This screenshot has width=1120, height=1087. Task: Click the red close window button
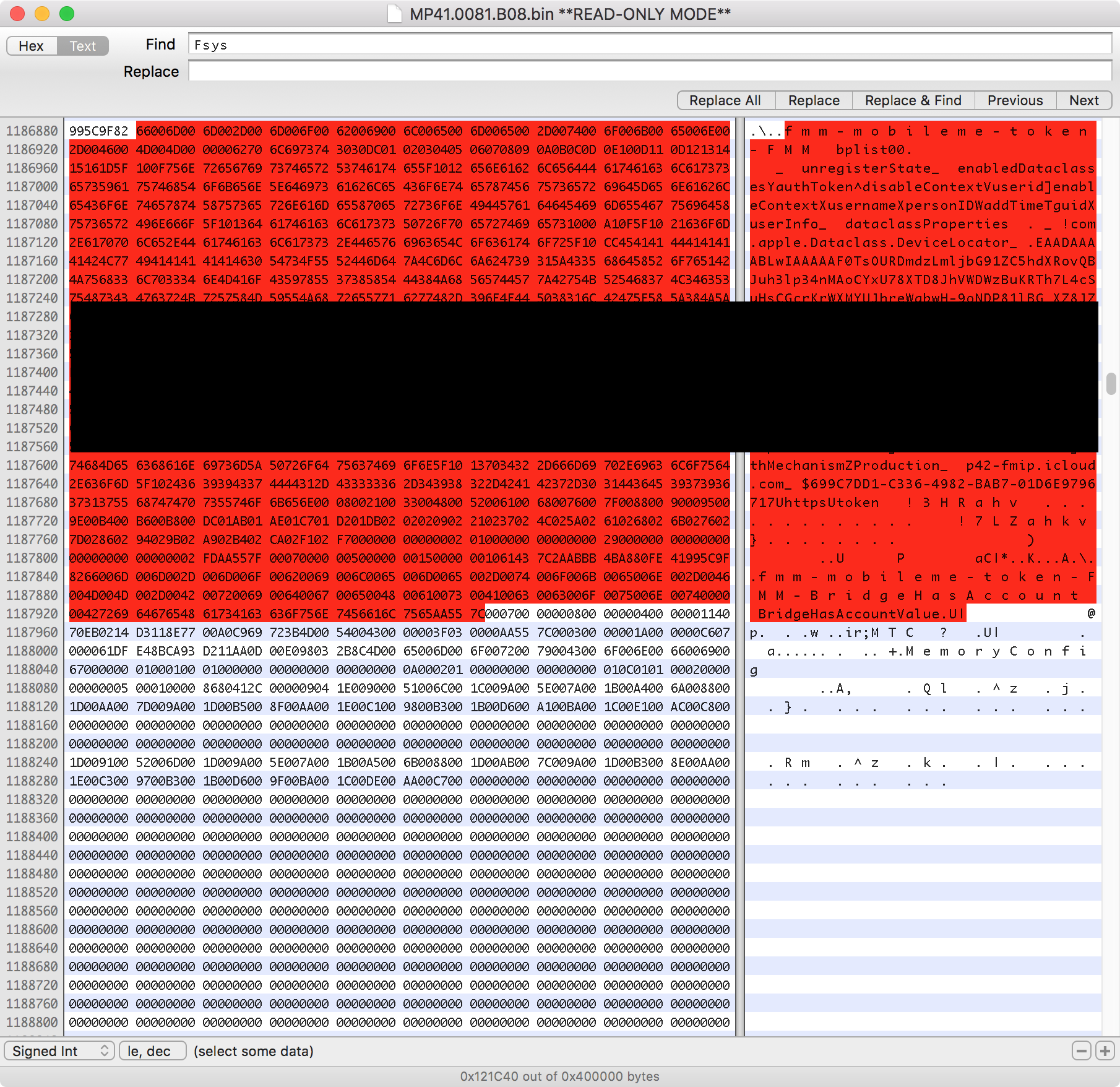click(x=17, y=13)
